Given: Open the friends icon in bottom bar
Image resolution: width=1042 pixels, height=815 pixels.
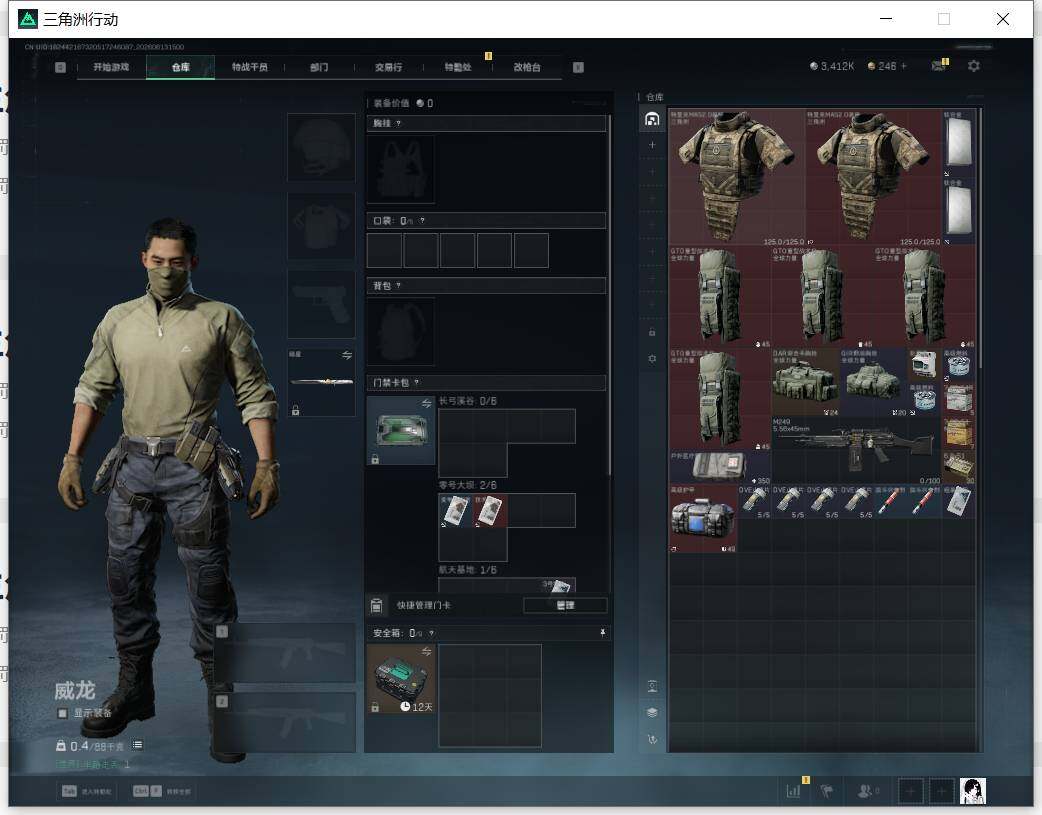Looking at the screenshot, I should [x=867, y=790].
